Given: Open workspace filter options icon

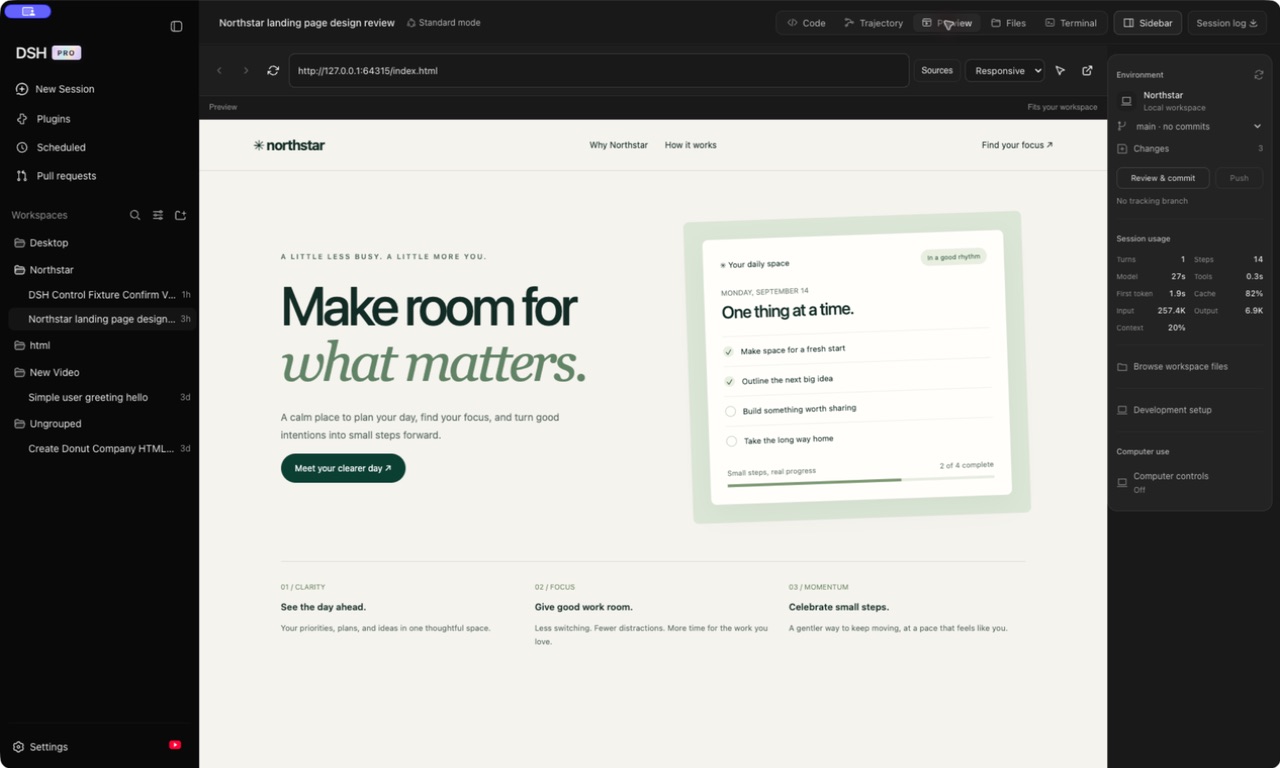Looking at the screenshot, I should click(158, 215).
